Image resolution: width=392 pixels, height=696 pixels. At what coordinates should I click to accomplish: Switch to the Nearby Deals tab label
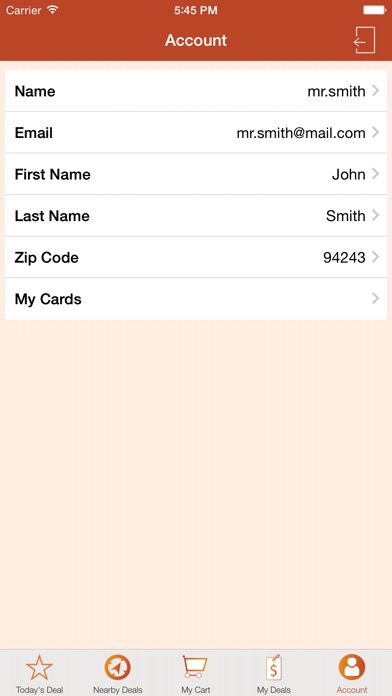pos(118,690)
